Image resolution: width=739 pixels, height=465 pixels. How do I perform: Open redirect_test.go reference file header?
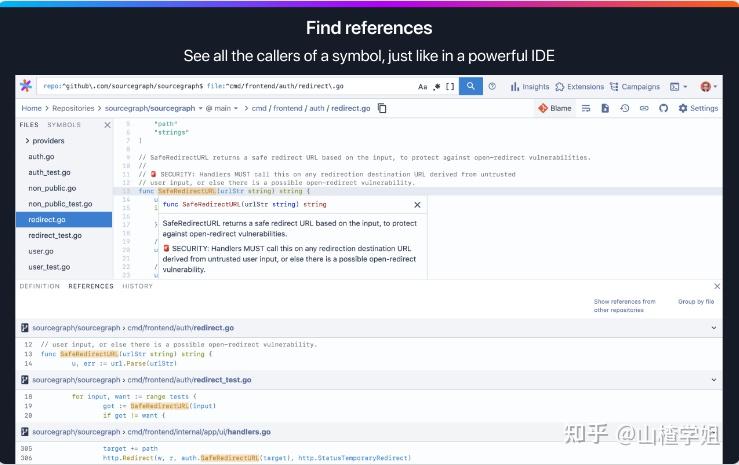click(x=141, y=380)
